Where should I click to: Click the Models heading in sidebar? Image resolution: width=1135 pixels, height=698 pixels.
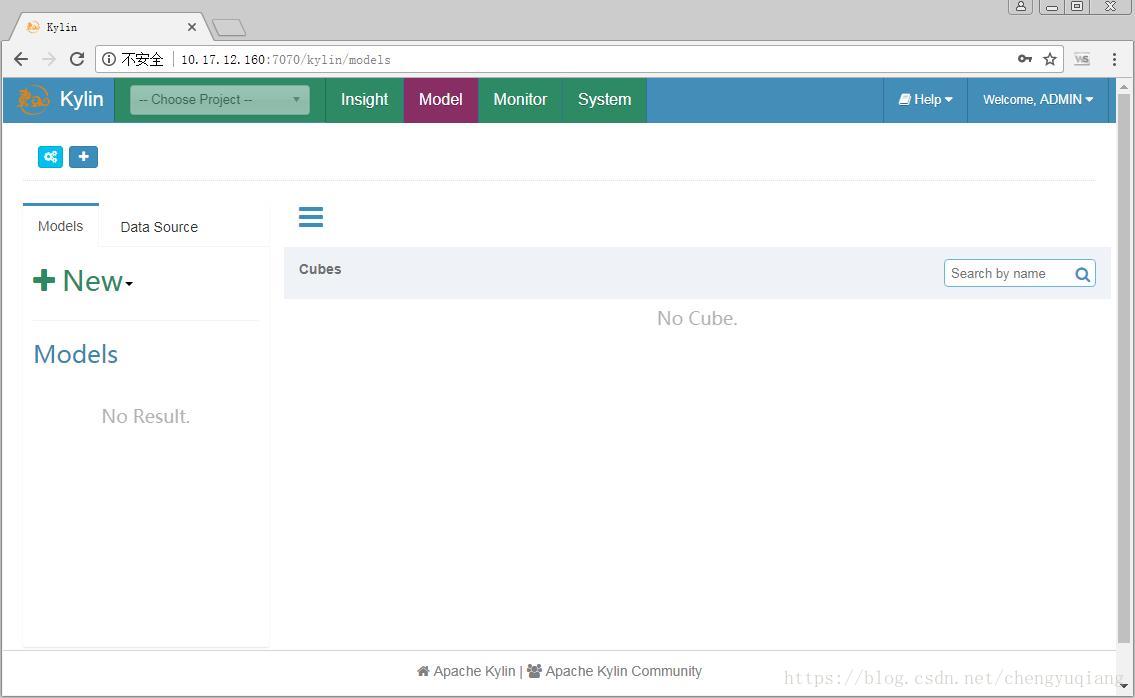click(x=76, y=354)
